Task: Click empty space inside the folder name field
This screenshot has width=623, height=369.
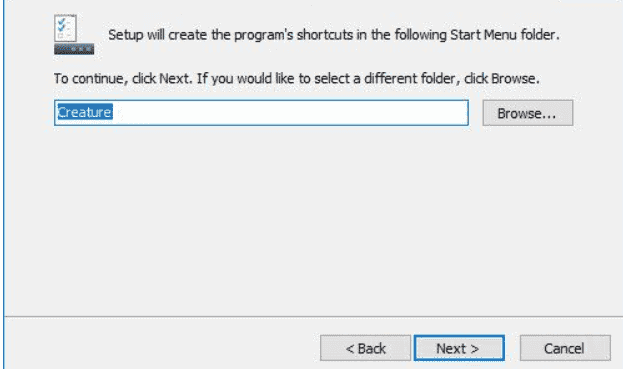Action: (x=290, y=113)
